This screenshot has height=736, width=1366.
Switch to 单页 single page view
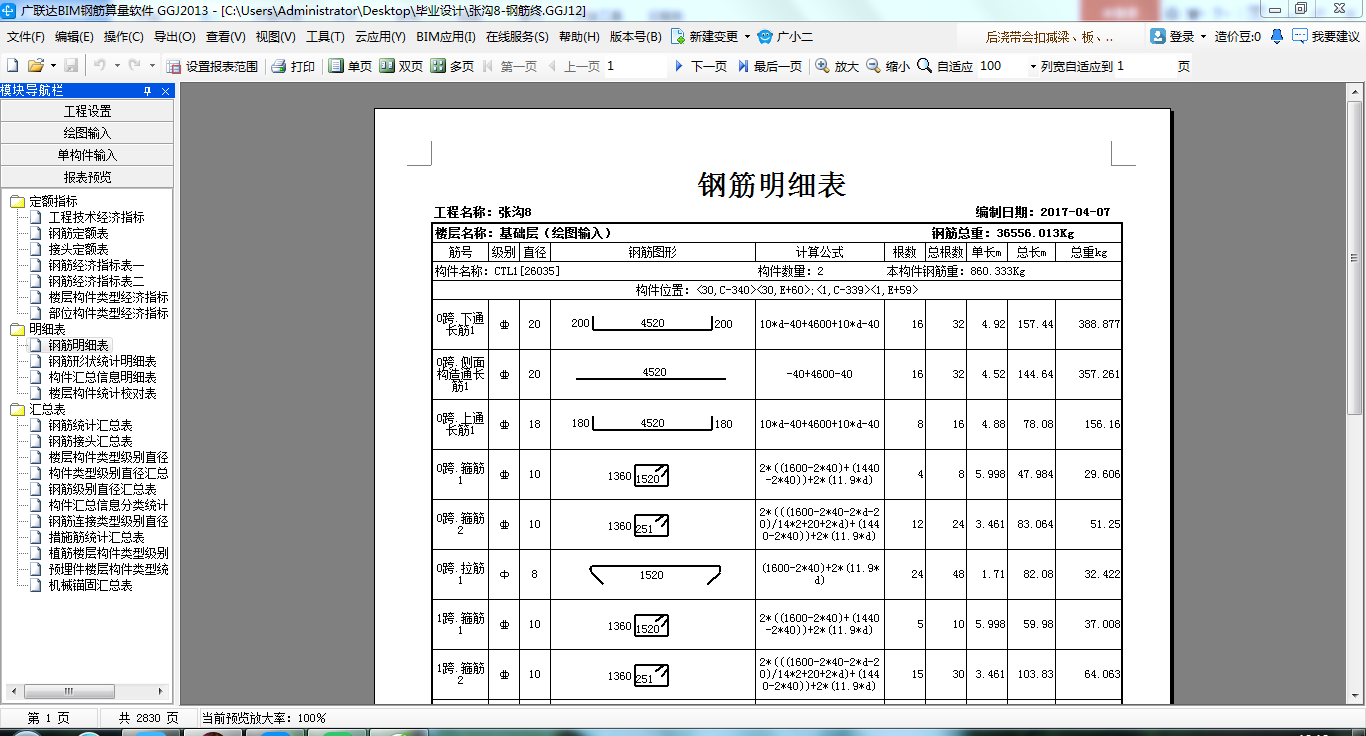[350, 66]
